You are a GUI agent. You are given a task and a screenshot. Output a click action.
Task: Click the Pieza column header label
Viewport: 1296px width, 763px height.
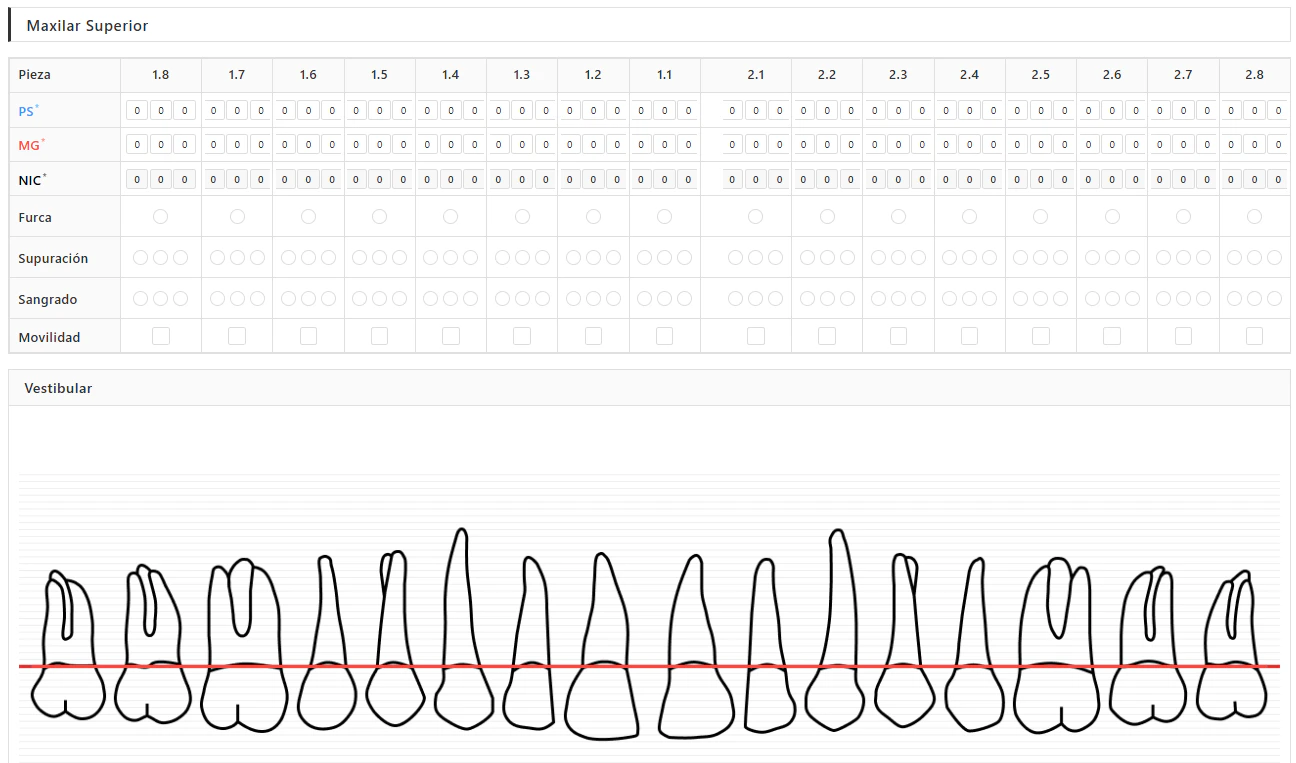tap(34, 74)
